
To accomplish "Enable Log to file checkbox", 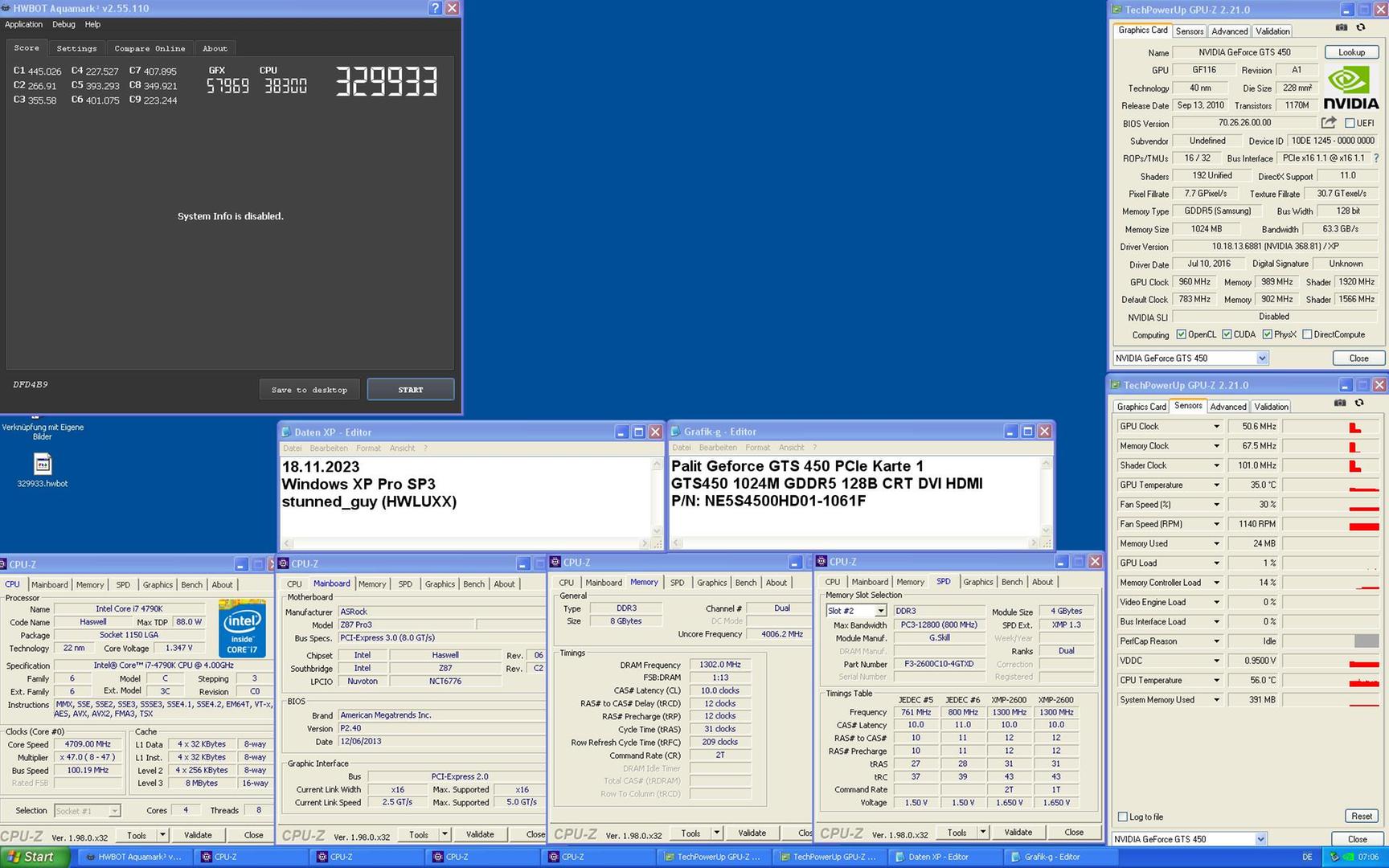I will [1123, 817].
